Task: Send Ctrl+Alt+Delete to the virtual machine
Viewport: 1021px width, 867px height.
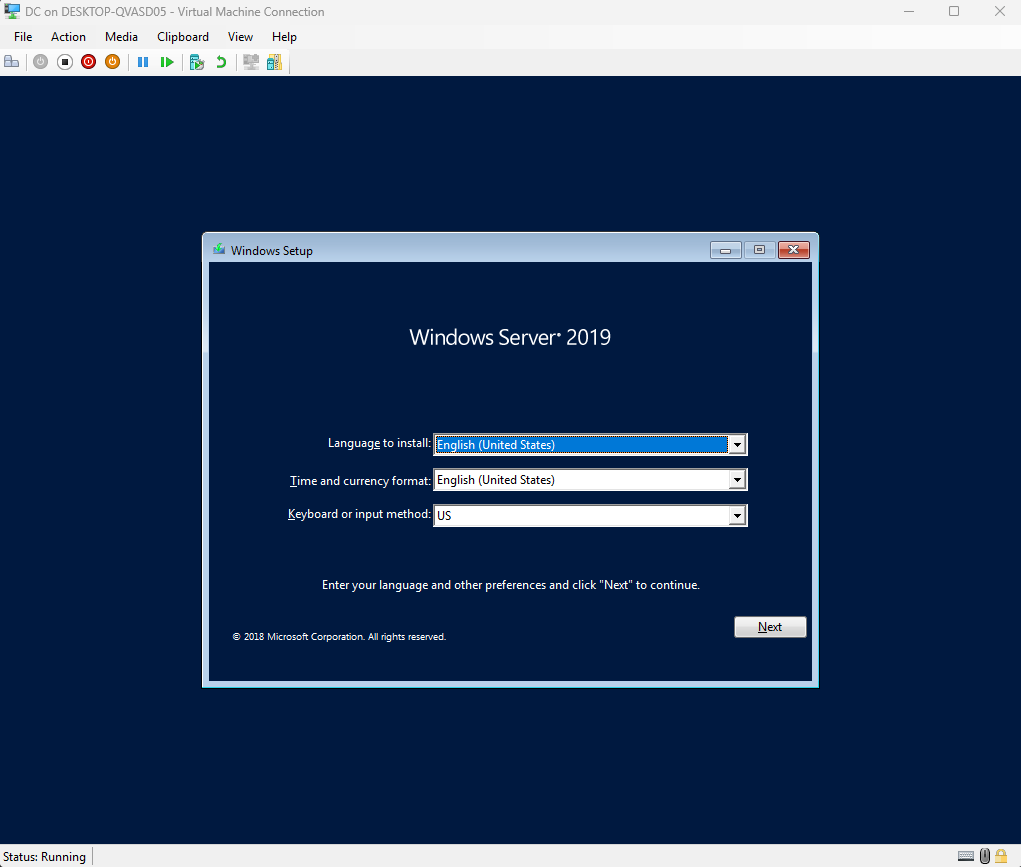Action: [x=11, y=61]
